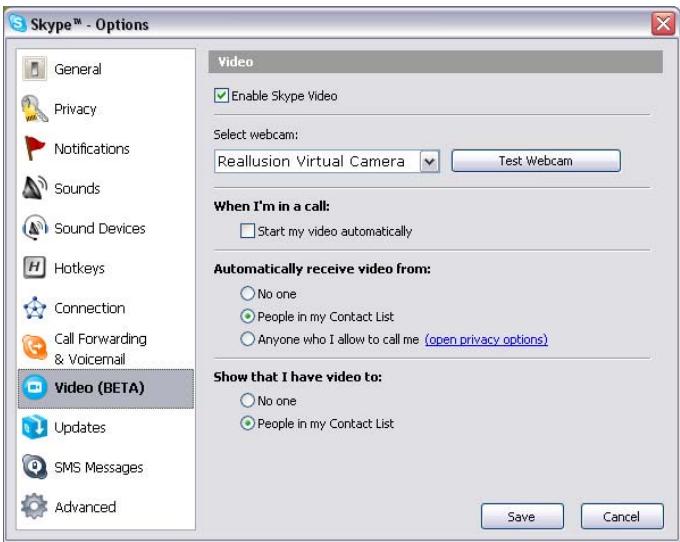Click the Notifications red flag icon

point(34,148)
